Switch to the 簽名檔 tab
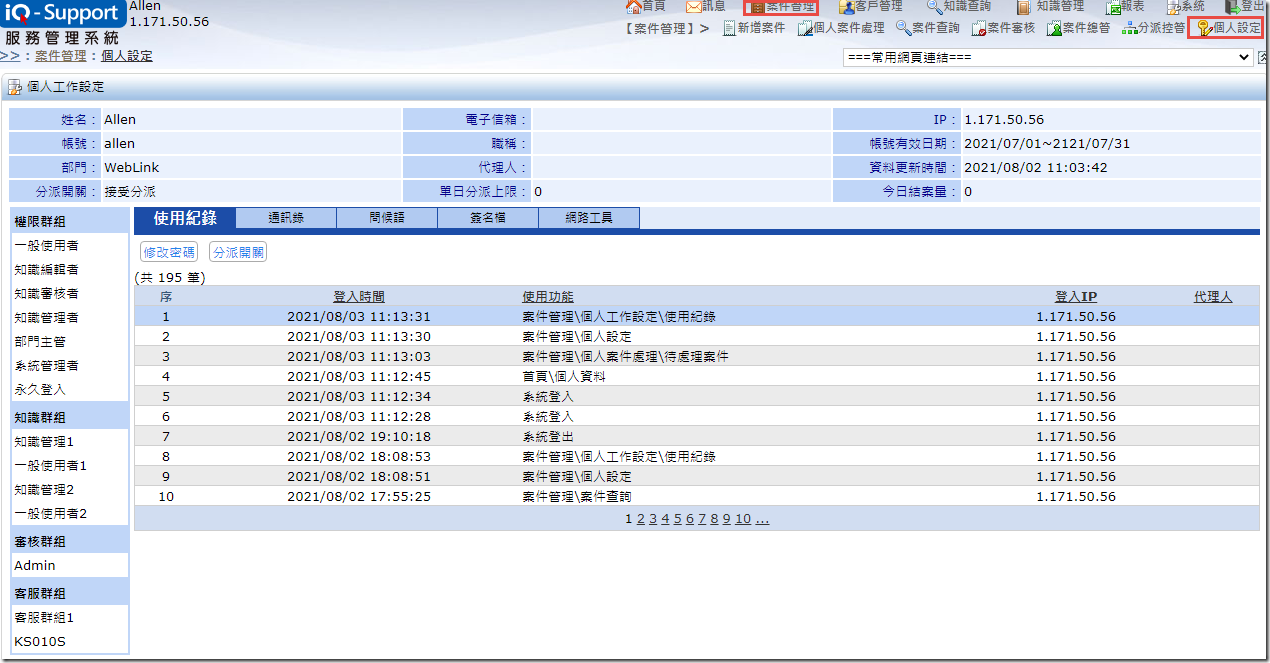The image size is (1270, 663). coord(487,218)
